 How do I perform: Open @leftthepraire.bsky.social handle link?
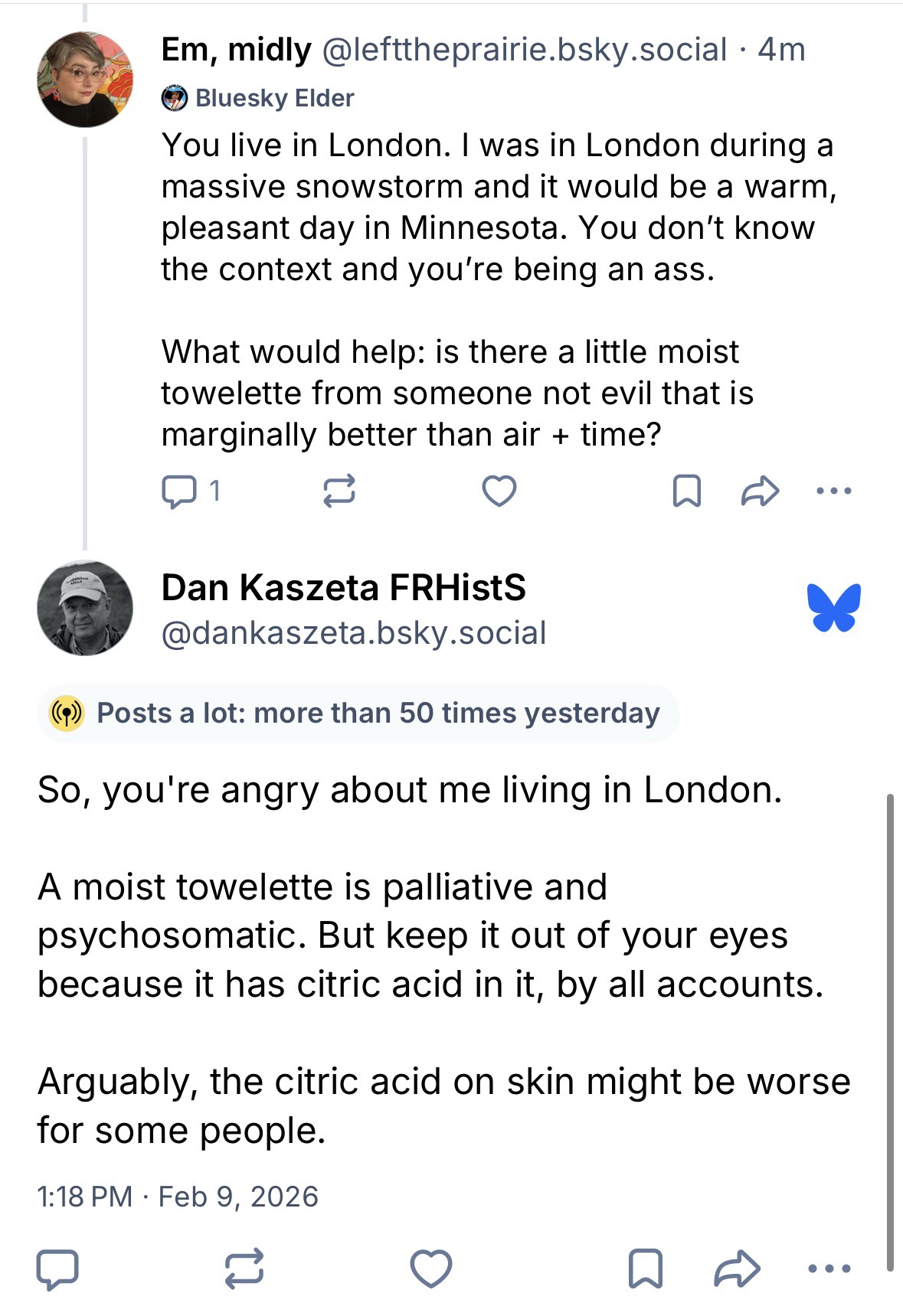tap(524, 50)
